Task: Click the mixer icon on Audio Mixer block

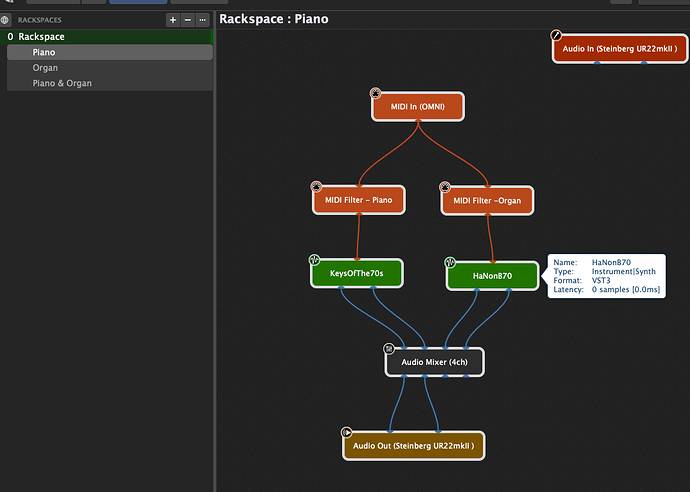Action: click(389, 348)
